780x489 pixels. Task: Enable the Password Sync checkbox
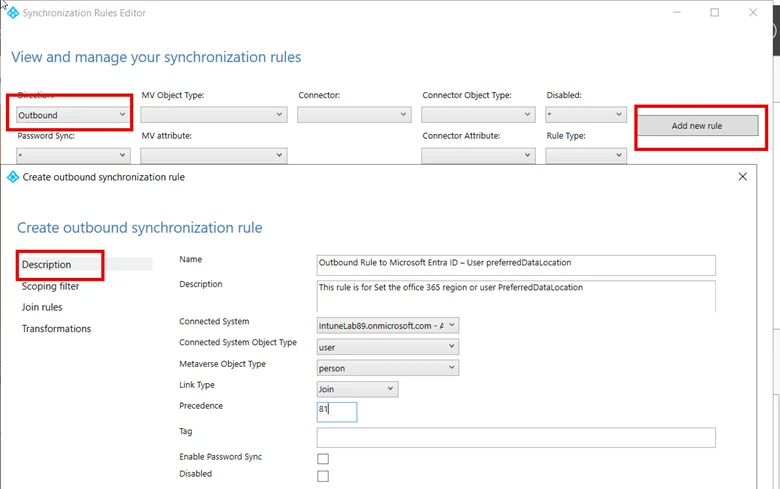pyautogui.click(x=323, y=459)
